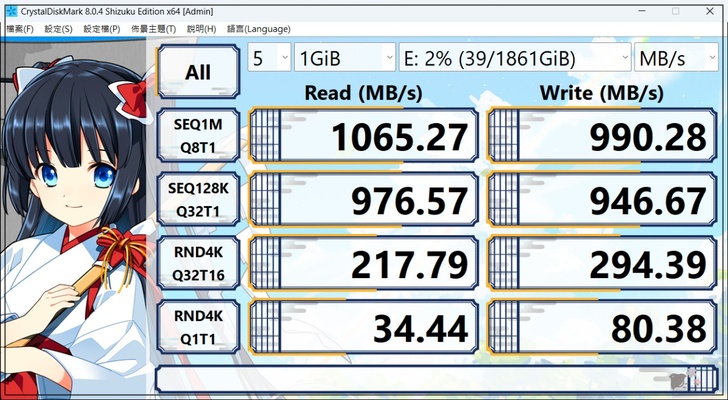Start the SEQ128K Q32T1 test
The height and width of the screenshot is (400, 728).
coord(198,200)
